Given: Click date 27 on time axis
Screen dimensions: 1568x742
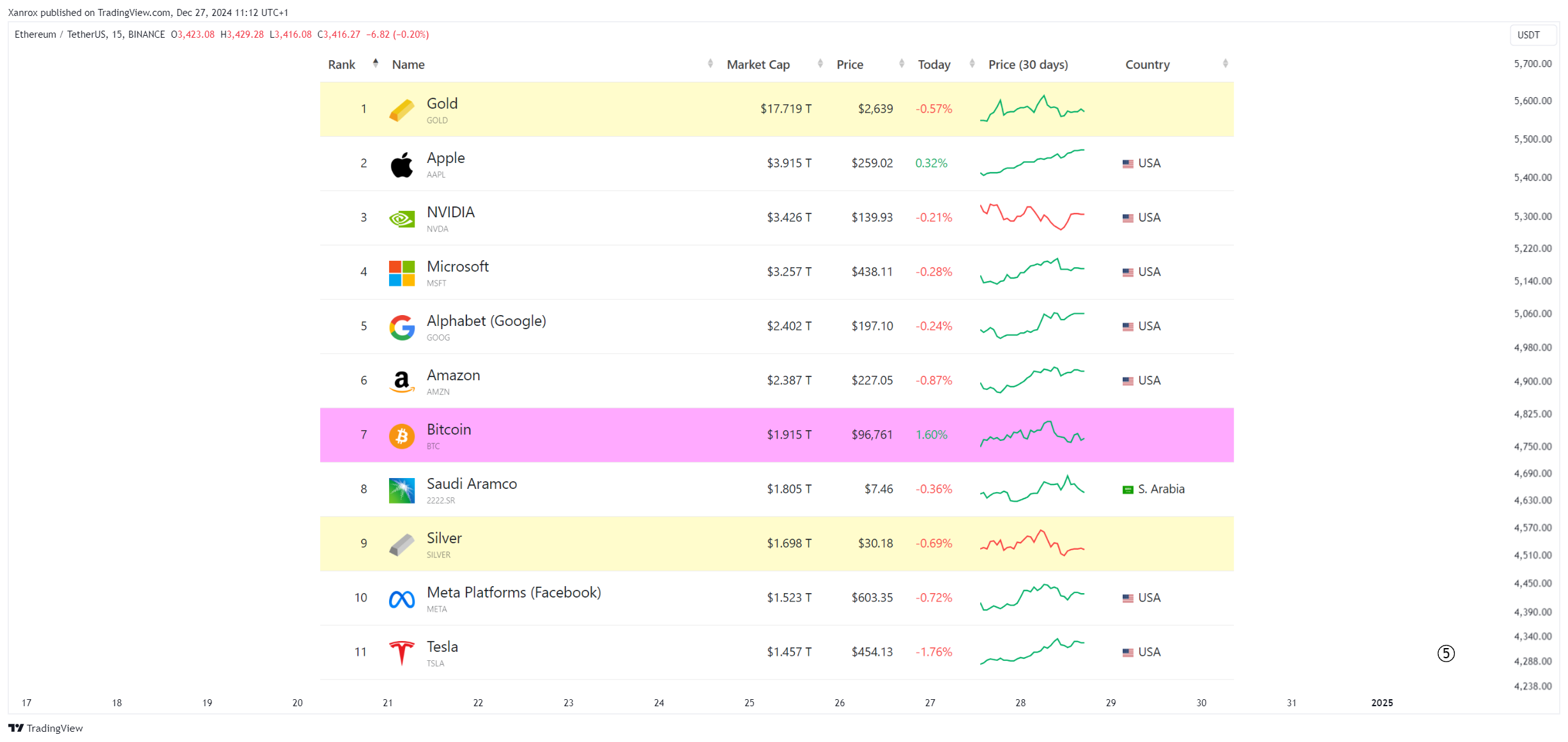Looking at the screenshot, I should coord(930,702).
